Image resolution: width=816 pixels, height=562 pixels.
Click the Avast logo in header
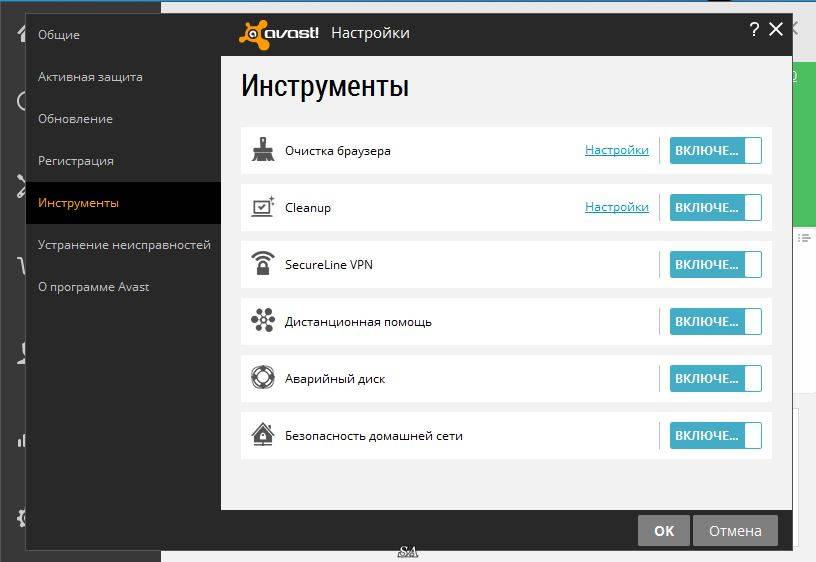tap(278, 34)
